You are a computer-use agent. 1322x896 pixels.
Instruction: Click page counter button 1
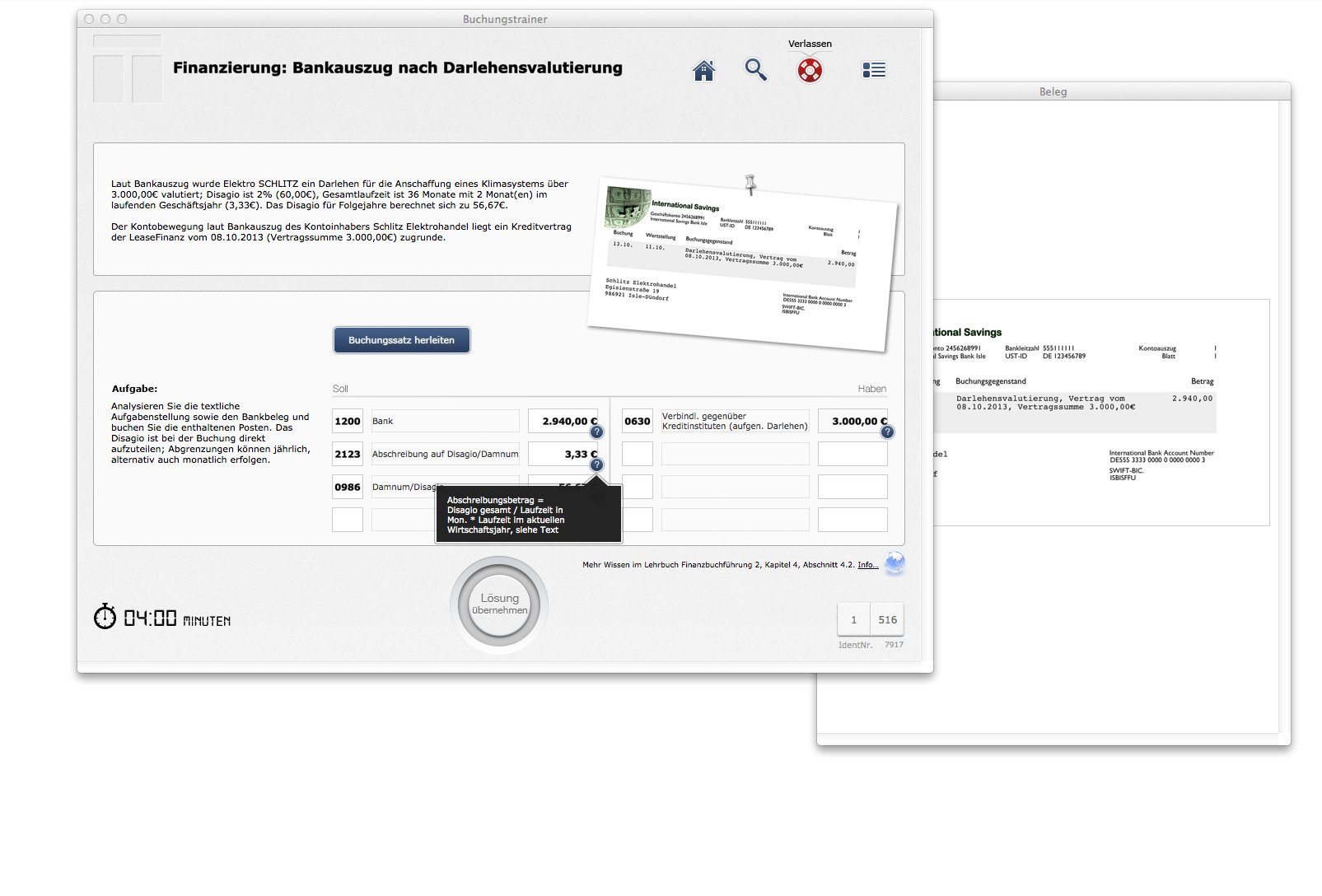pos(853,620)
